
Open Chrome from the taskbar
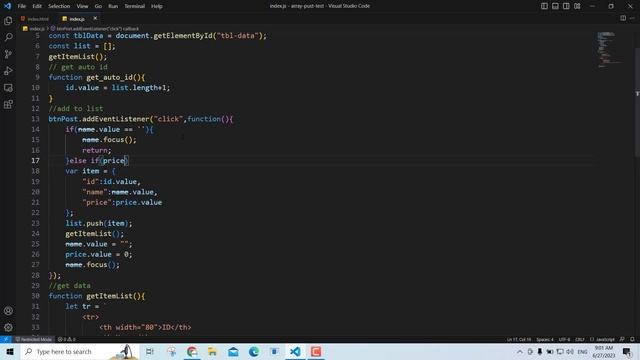192,351
